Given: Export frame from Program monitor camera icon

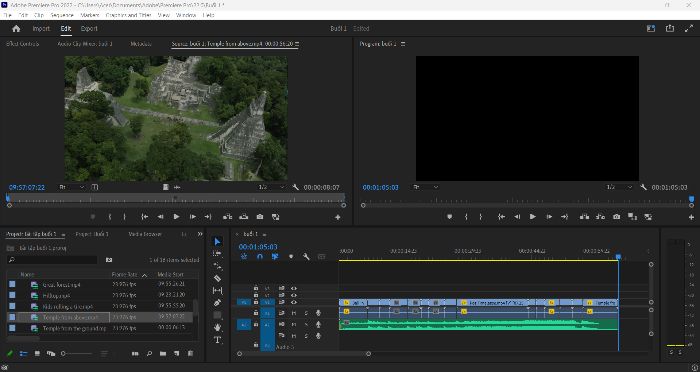Looking at the screenshot, I should 617,217.
